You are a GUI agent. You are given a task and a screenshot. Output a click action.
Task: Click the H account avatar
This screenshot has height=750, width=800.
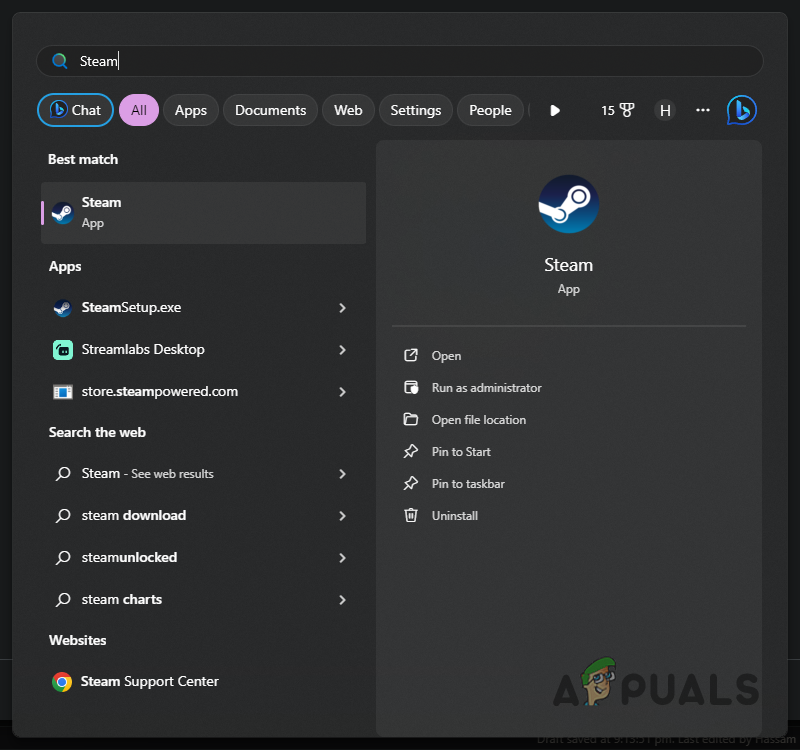point(665,110)
